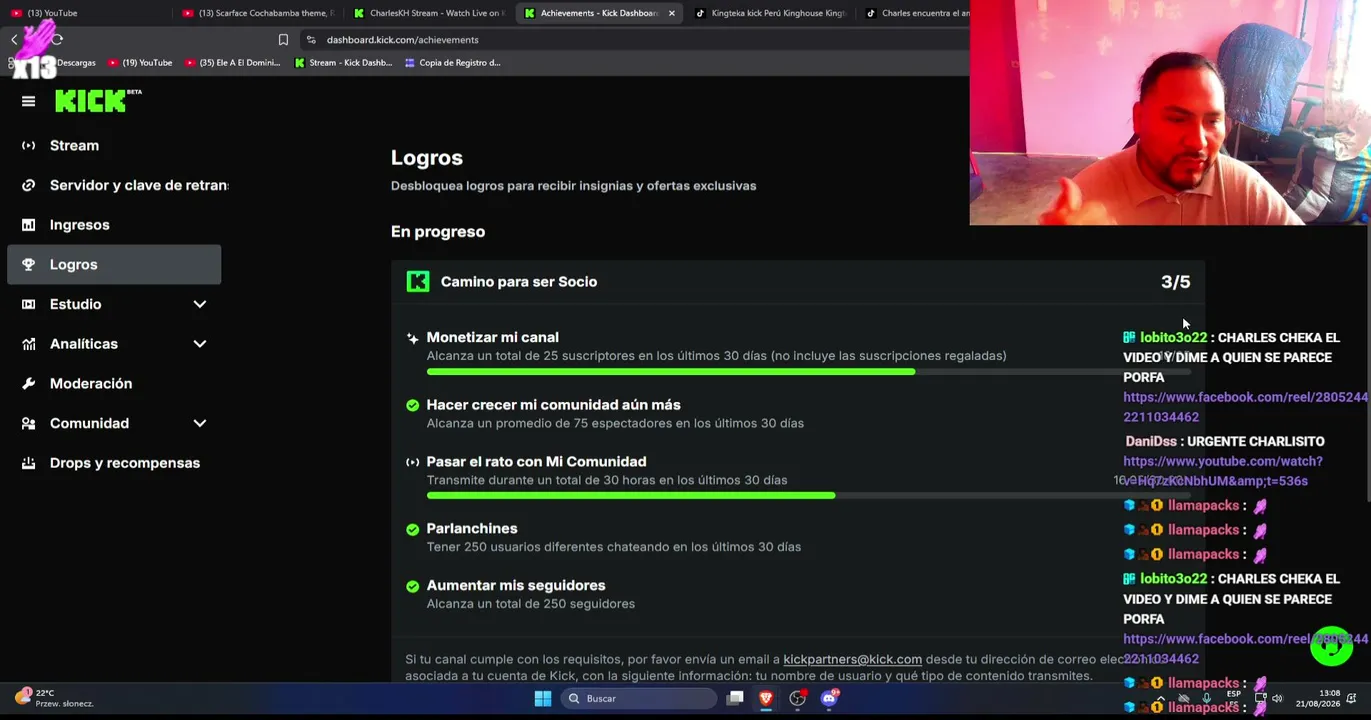Viewport: 1371px width, 720px height.
Task: Click the browser back arrow
Action: pos(14,40)
